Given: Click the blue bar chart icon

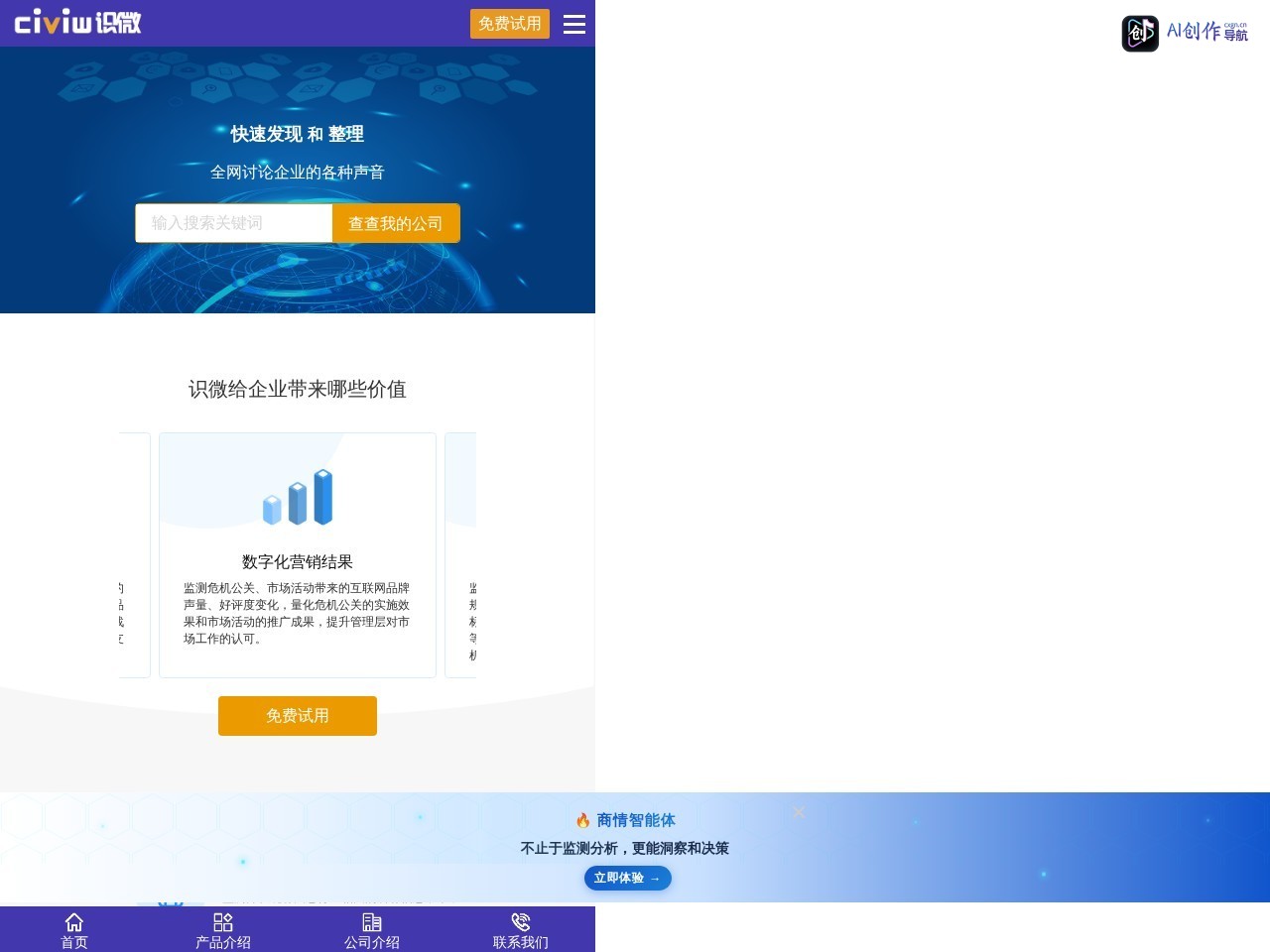Looking at the screenshot, I should [x=298, y=497].
